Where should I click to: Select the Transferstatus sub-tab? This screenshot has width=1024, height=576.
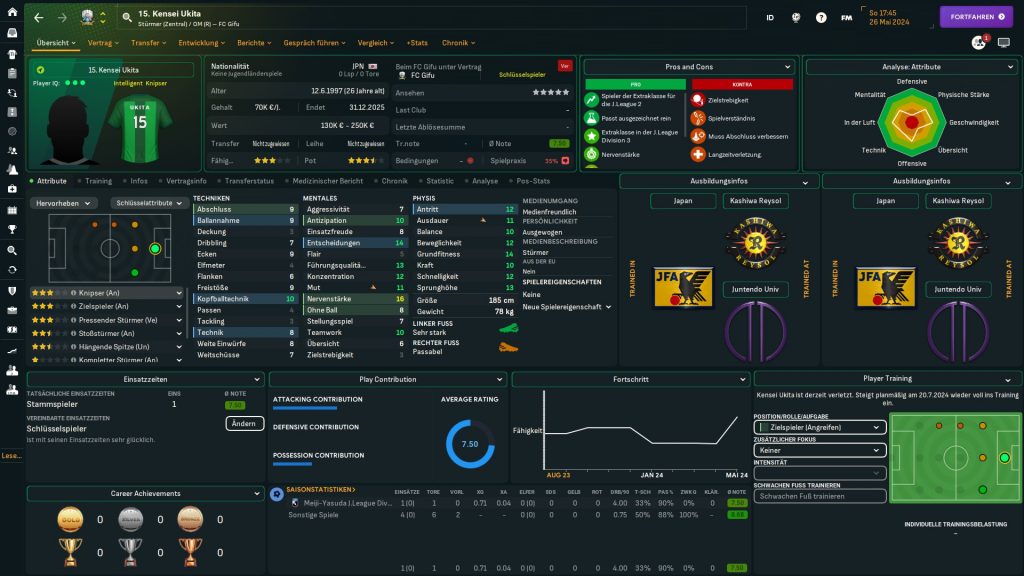[249, 181]
